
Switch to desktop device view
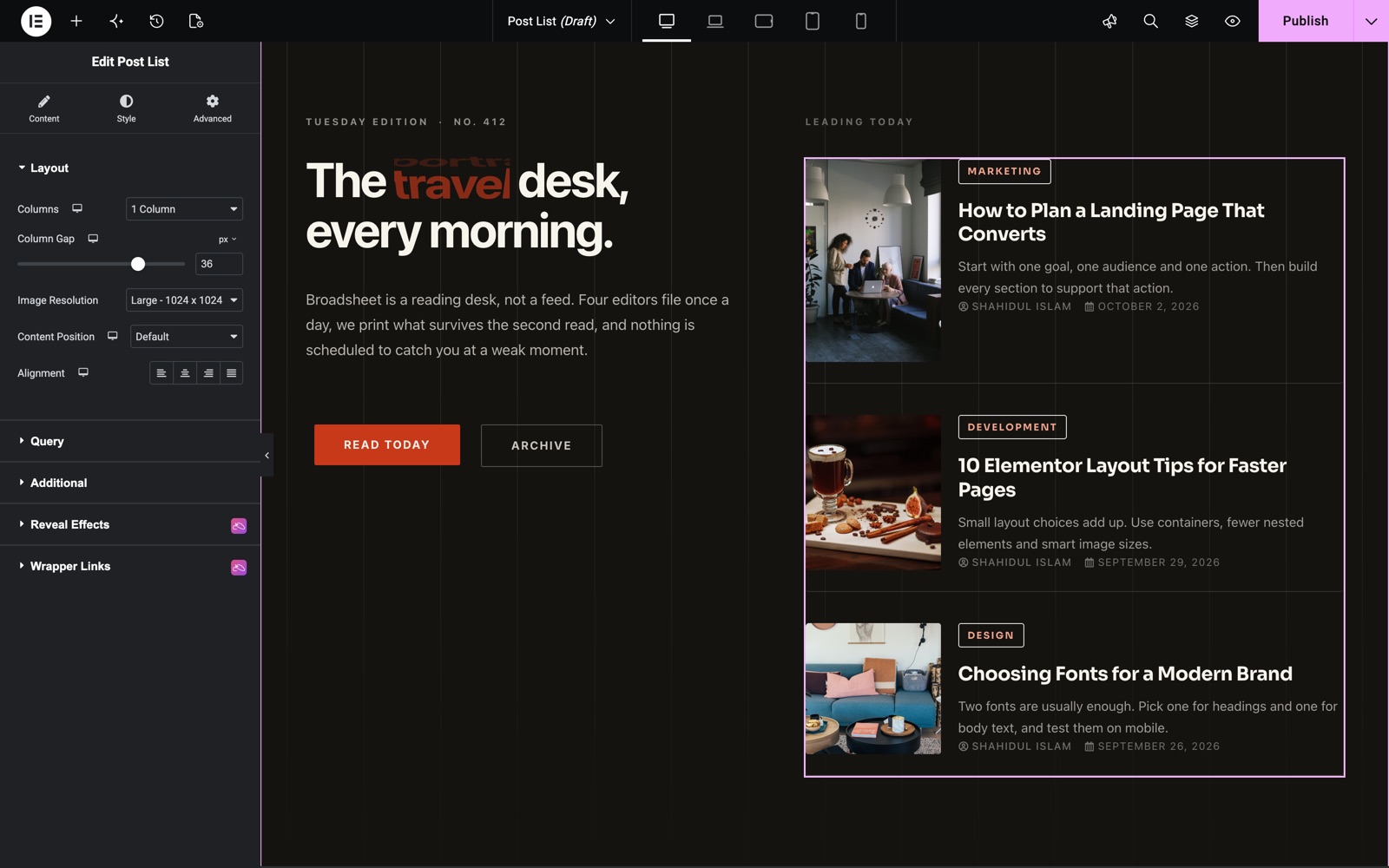tap(667, 21)
